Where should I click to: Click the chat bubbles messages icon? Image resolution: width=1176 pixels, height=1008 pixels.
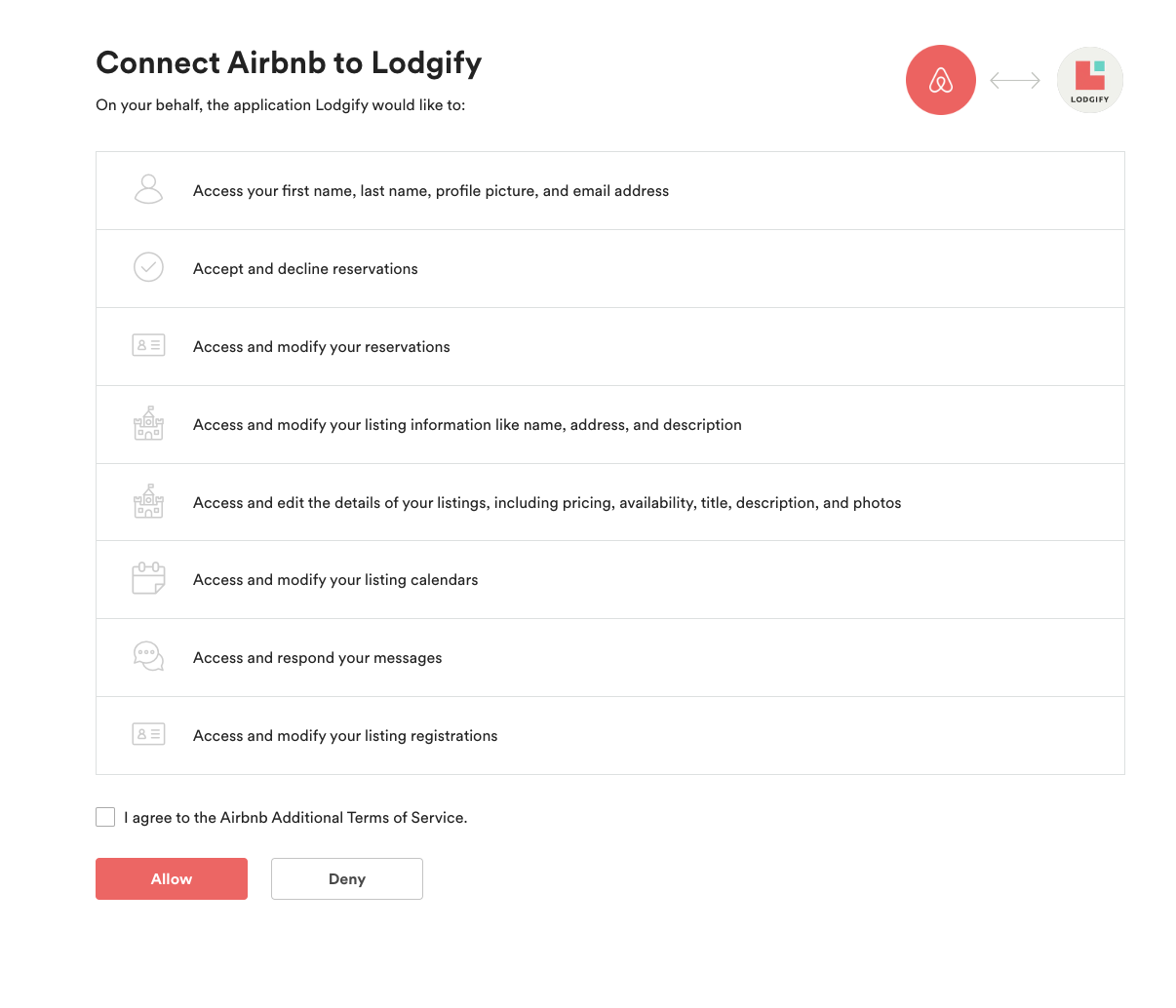(x=148, y=656)
